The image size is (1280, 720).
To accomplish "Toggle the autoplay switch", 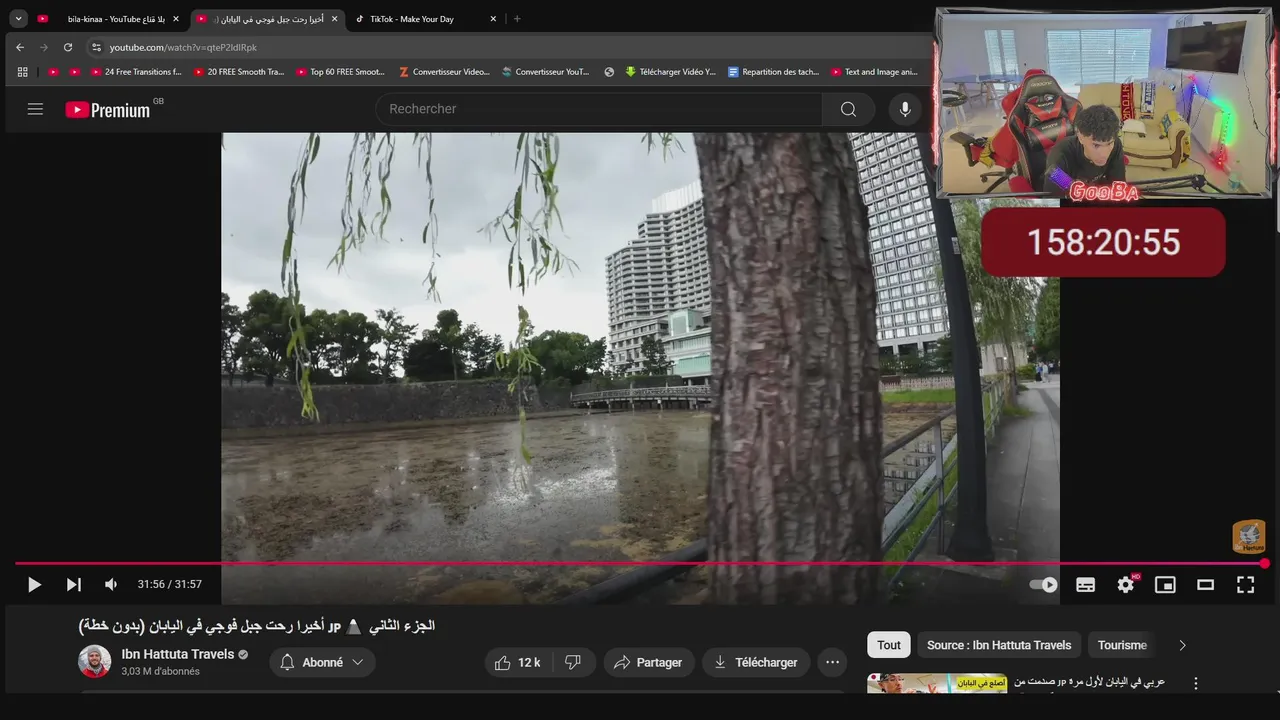I will (x=1043, y=585).
